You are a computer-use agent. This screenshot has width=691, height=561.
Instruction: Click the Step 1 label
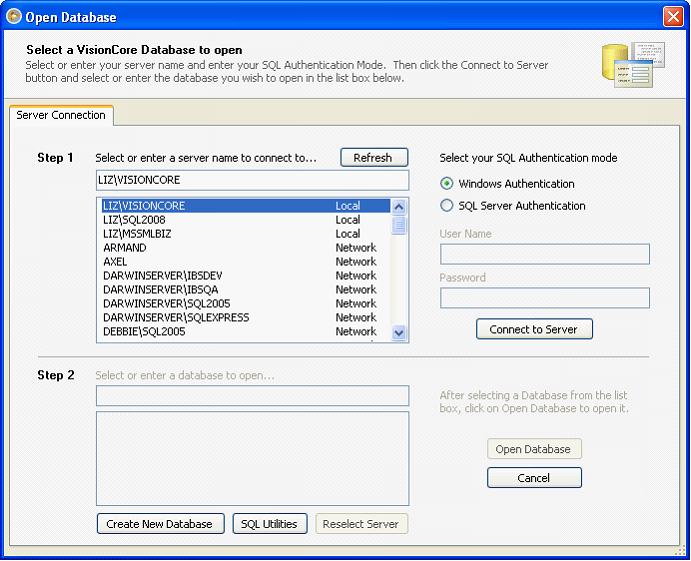55,158
